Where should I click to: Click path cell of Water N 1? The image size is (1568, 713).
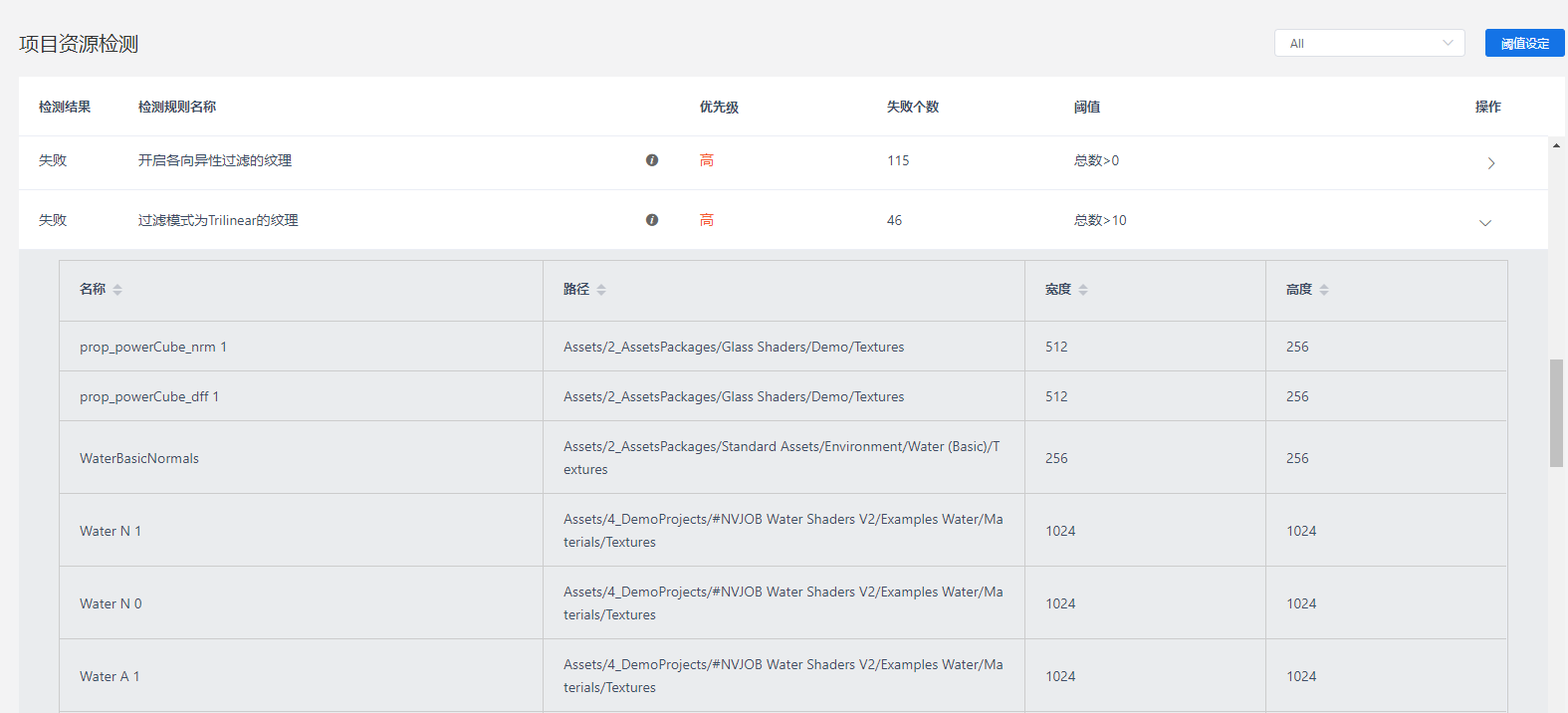click(784, 531)
